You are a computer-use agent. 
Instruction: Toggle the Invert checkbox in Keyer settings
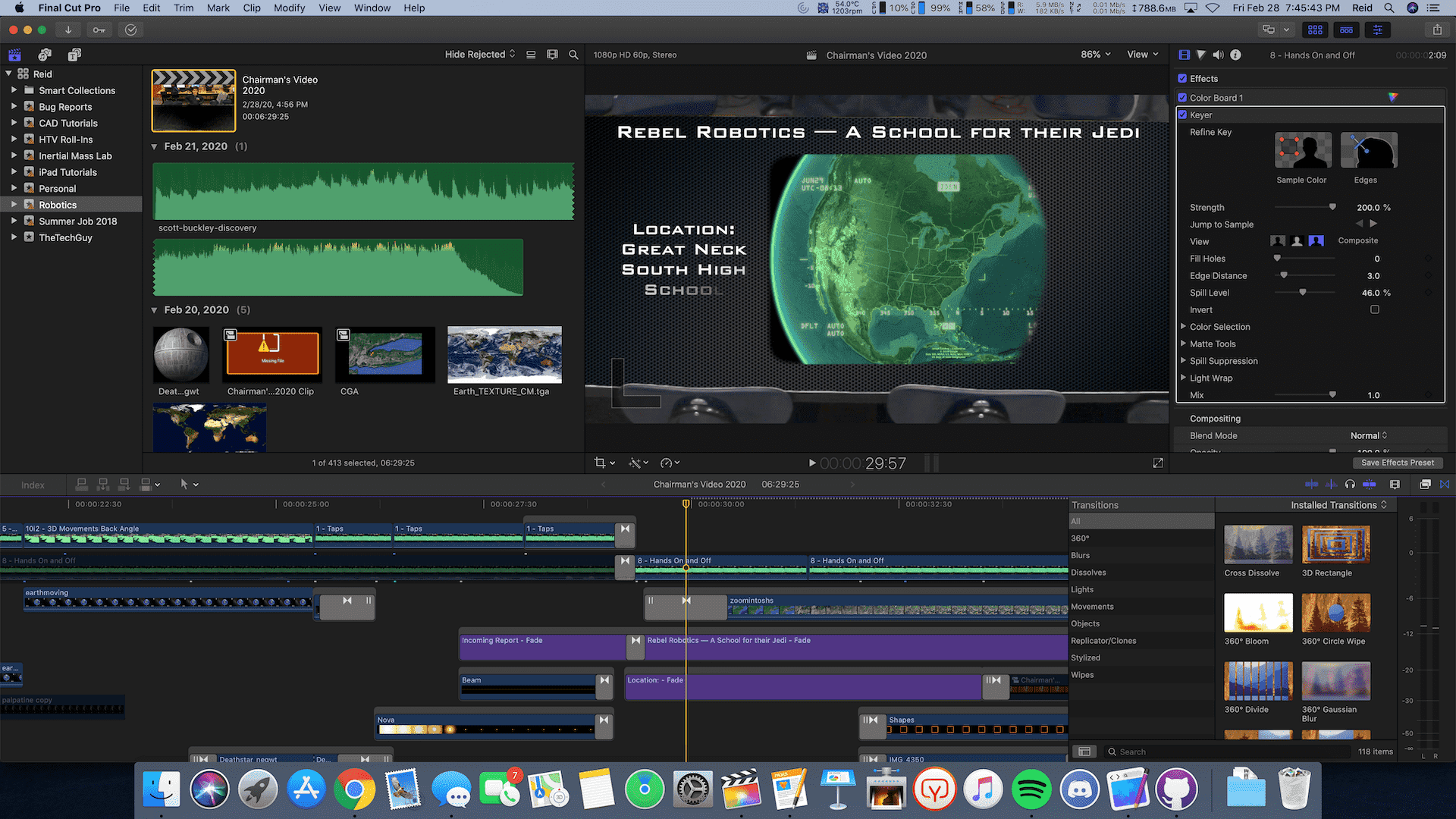(x=1374, y=309)
